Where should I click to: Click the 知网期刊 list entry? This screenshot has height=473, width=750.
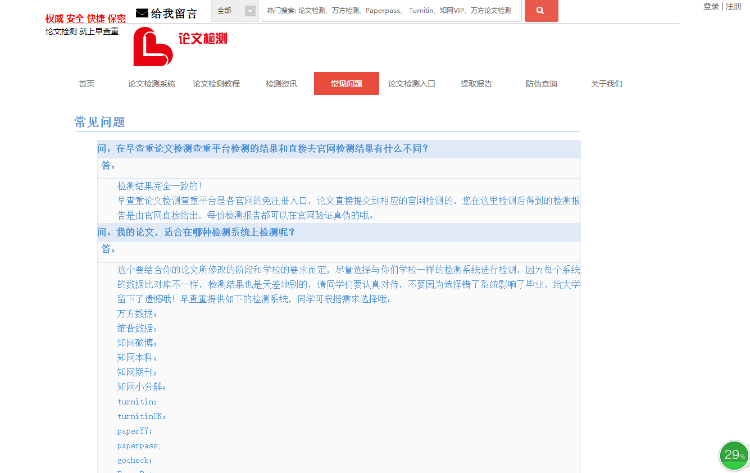tap(137, 372)
